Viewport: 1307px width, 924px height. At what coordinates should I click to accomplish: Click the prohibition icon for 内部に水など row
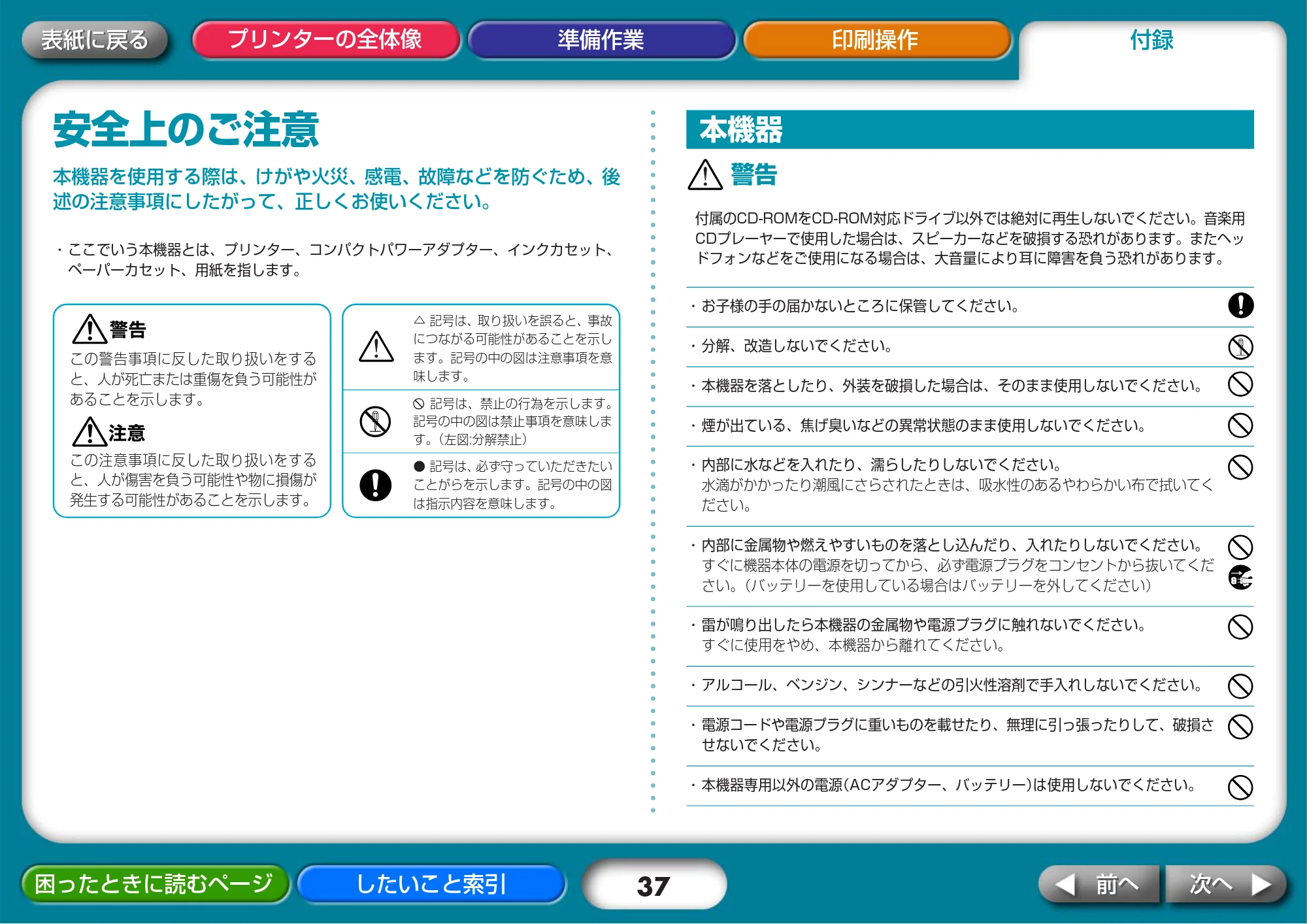(x=1240, y=467)
